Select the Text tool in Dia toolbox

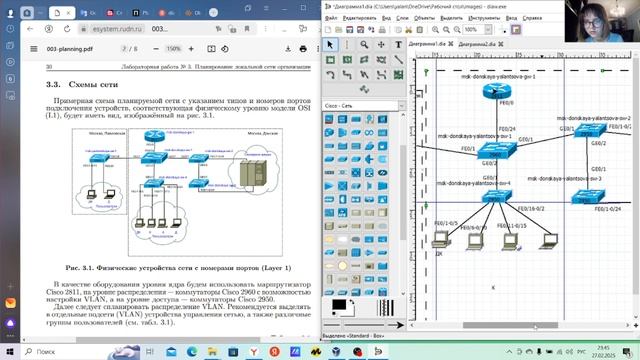(x=398, y=44)
